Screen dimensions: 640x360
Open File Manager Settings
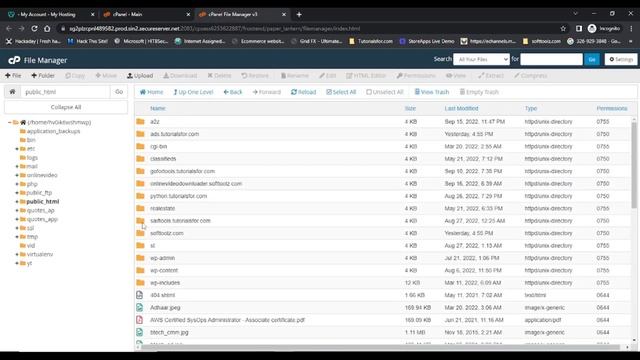(x=621, y=59)
